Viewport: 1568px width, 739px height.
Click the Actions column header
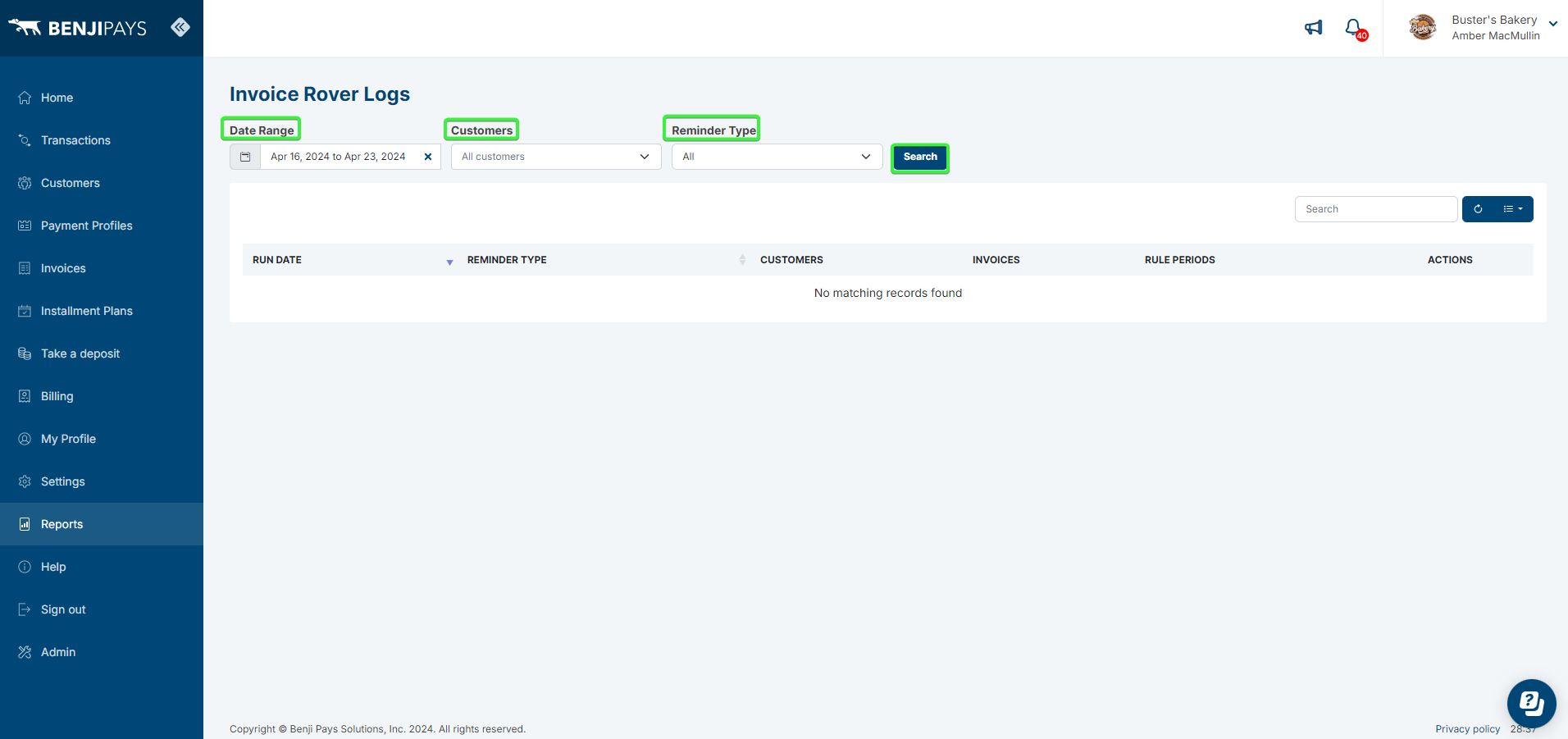pyautogui.click(x=1450, y=260)
